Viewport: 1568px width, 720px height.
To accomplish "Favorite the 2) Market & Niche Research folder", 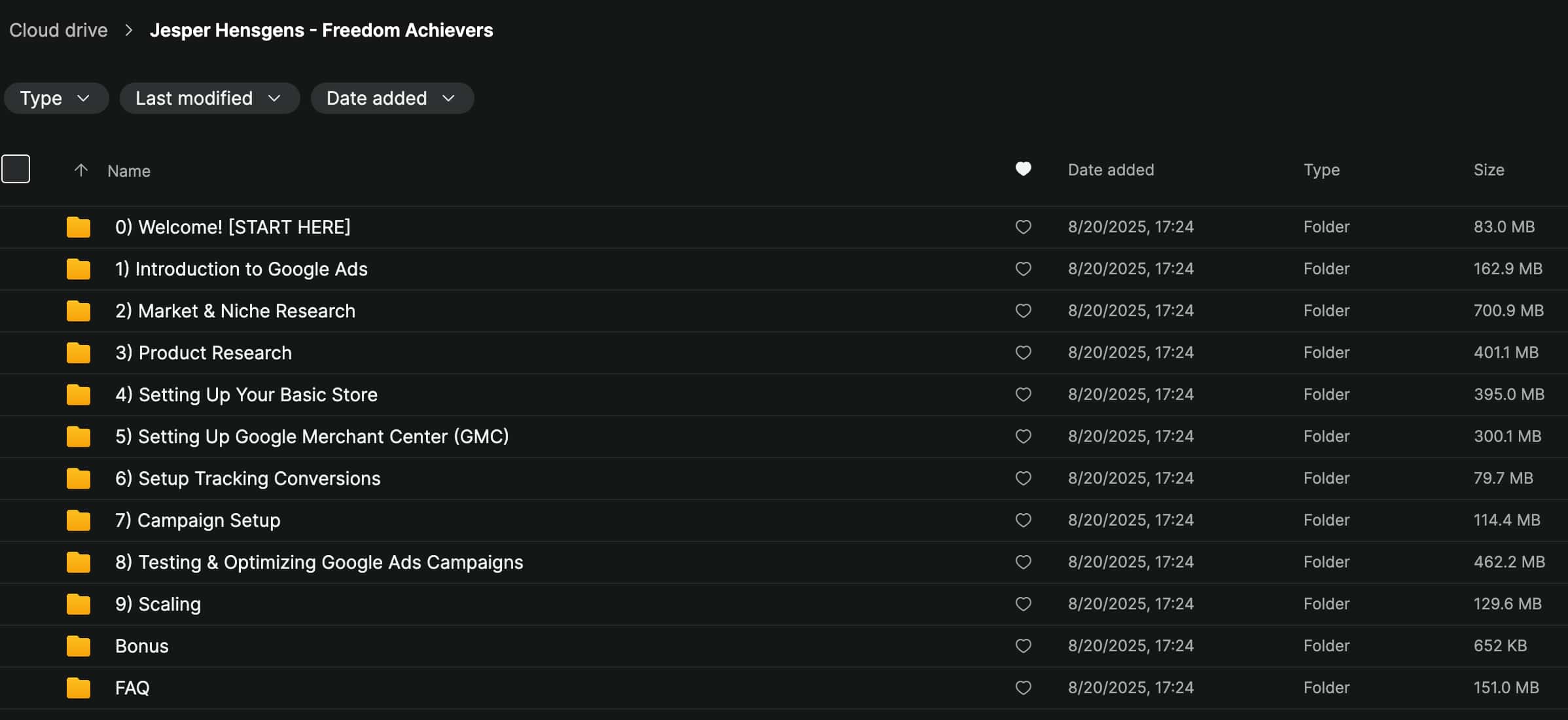I will click(1023, 311).
